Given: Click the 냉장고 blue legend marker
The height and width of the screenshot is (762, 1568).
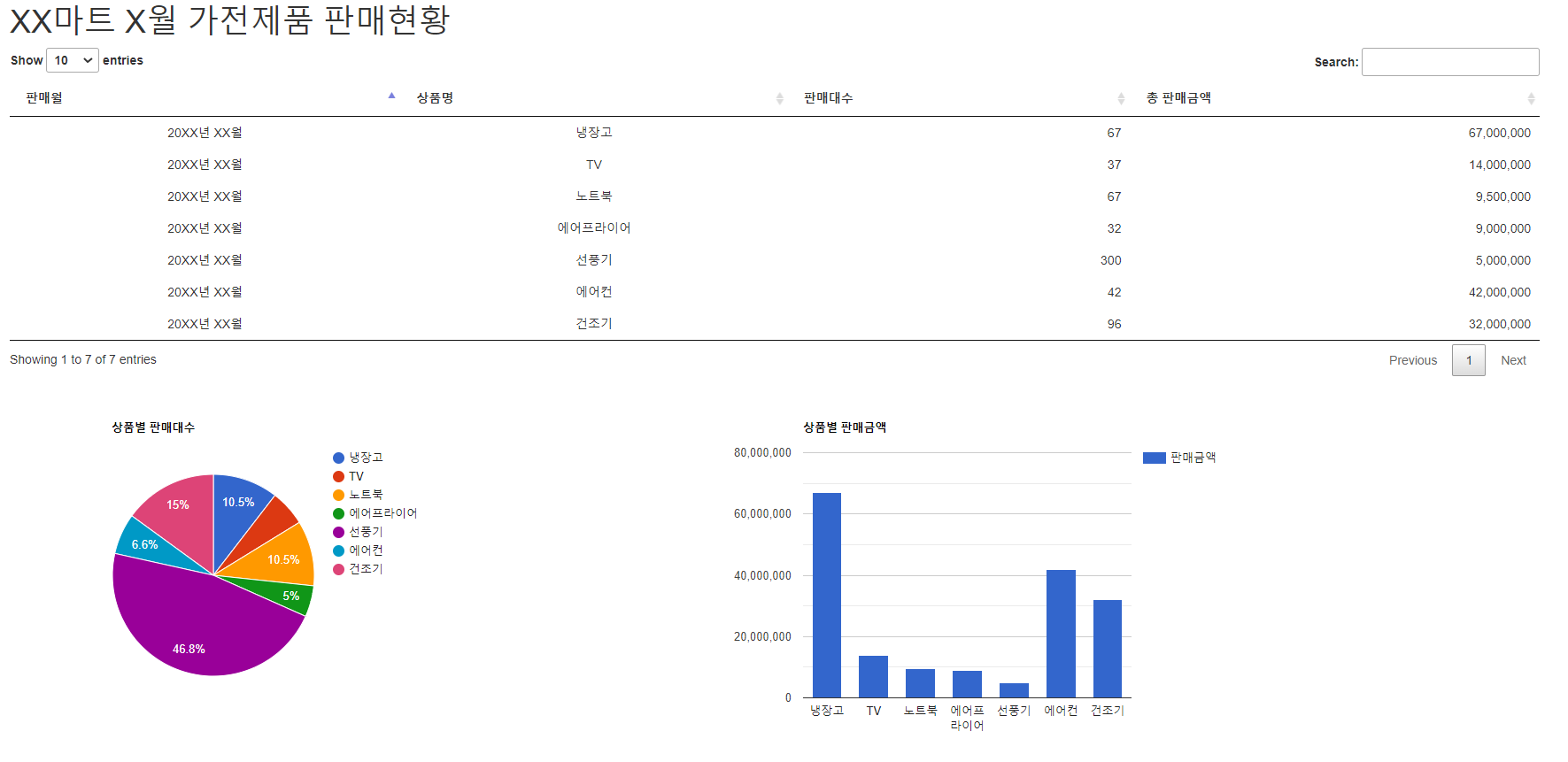Looking at the screenshot, I should (338, 458).
